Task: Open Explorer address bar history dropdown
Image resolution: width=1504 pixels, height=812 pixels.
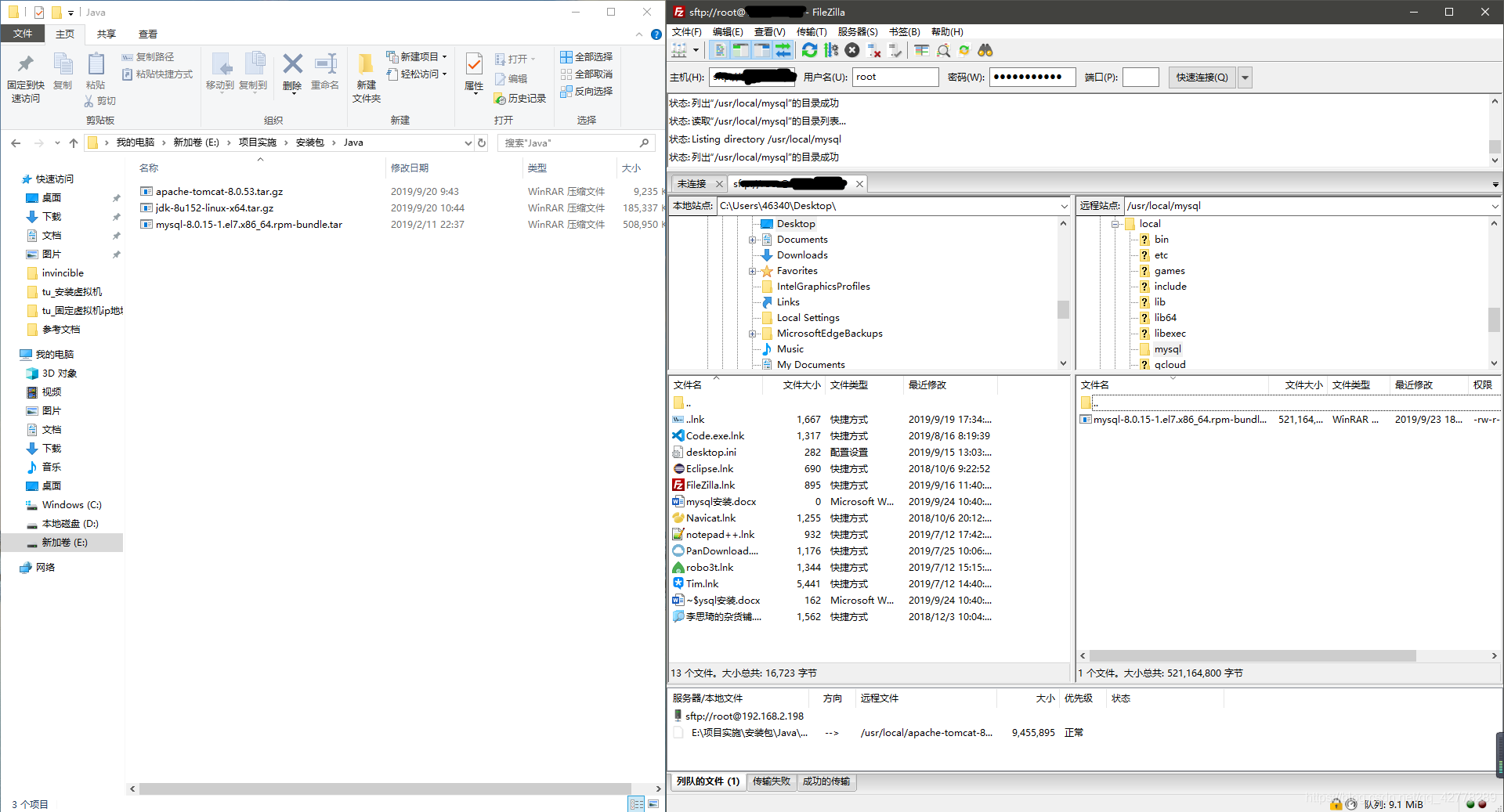Action: [x=468, y=143]
